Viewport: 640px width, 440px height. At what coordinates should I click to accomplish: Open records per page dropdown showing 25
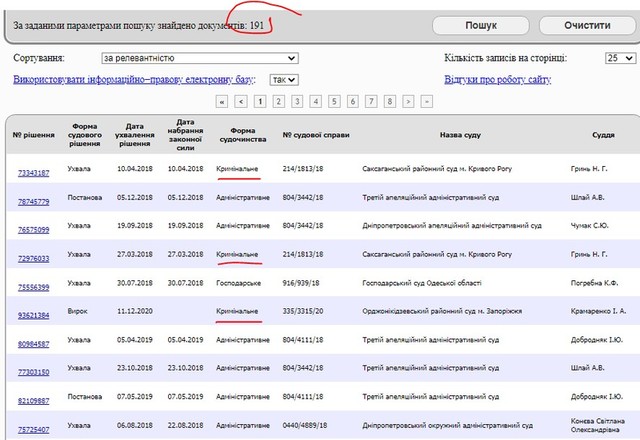pyautogui.click(x=617, y=59)
